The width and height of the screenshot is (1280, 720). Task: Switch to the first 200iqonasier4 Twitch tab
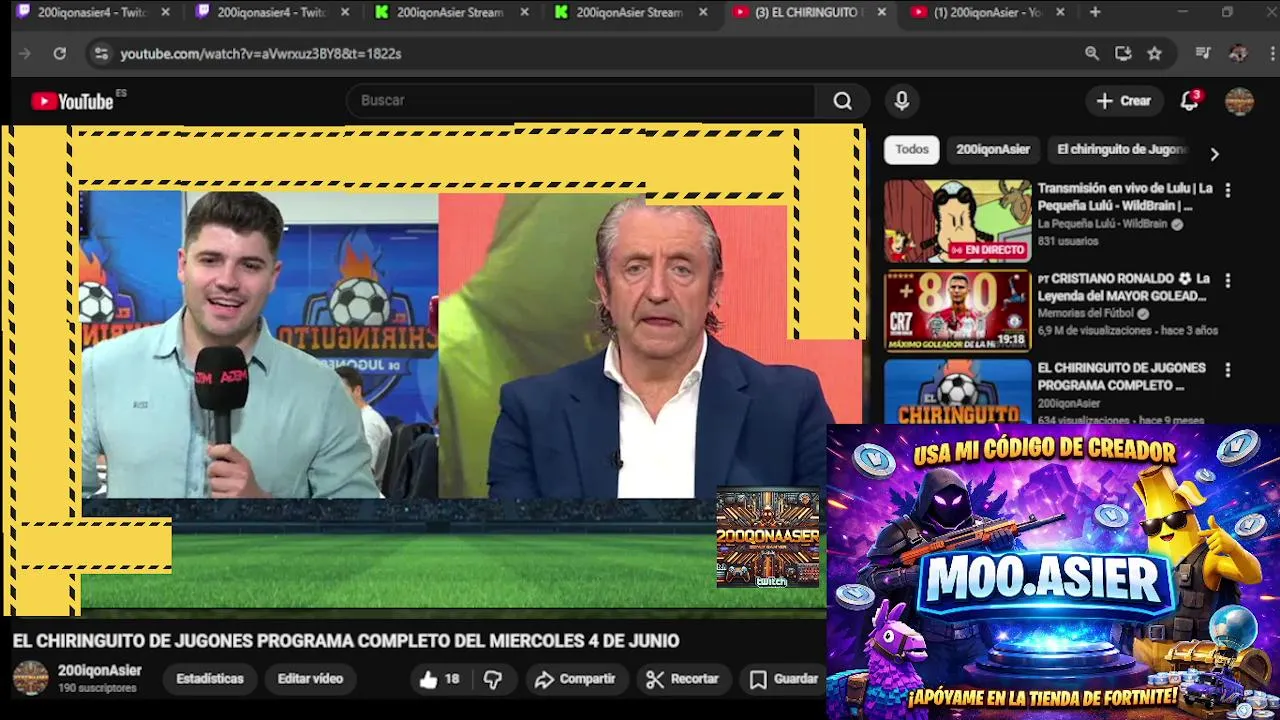[x=90, y=12]
